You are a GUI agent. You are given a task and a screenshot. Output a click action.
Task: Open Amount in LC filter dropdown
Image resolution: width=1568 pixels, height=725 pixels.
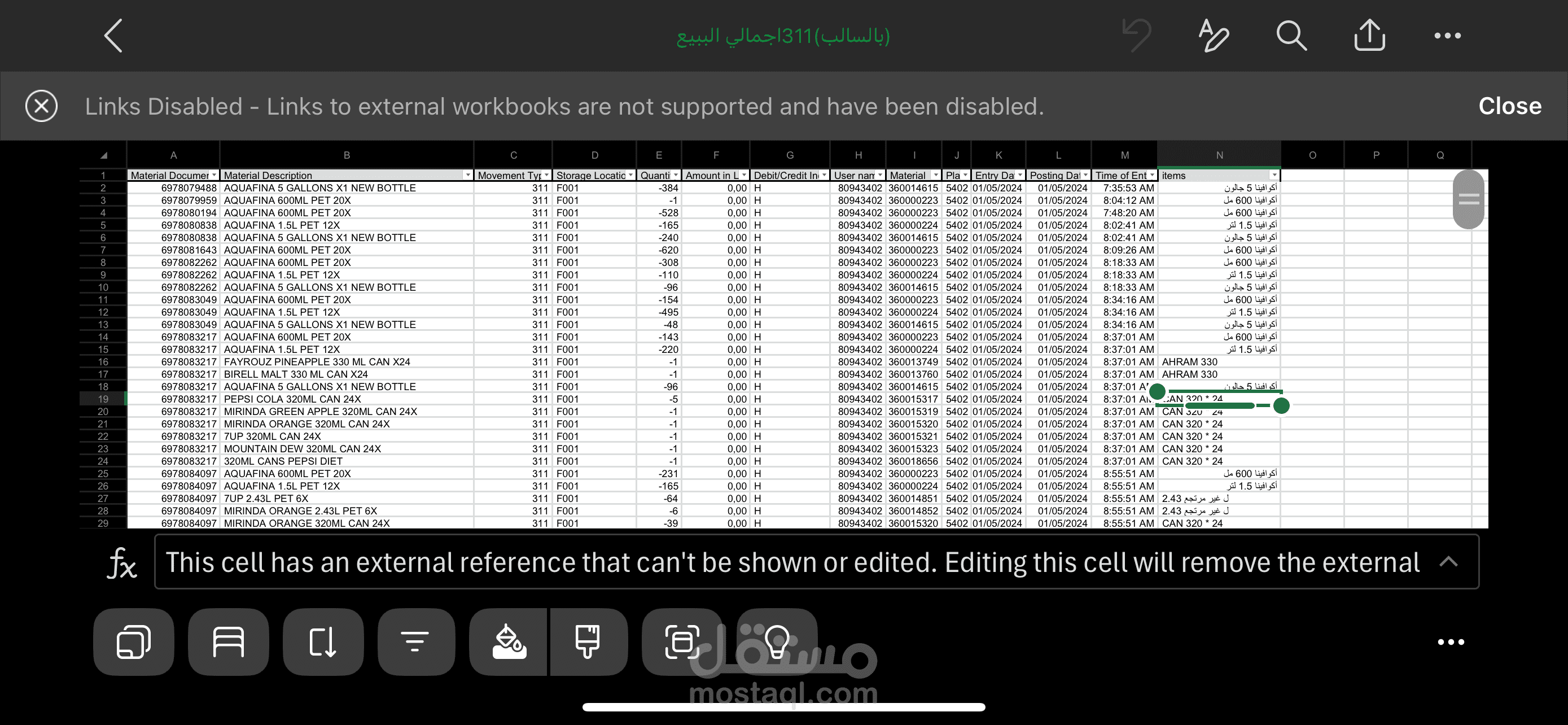[744, 175]
